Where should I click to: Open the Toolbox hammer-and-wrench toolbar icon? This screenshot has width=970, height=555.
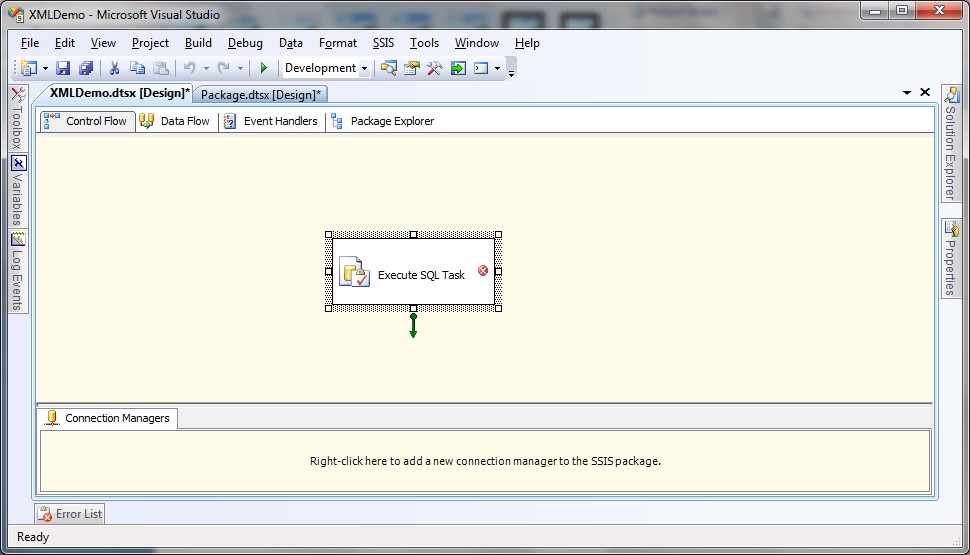point(434,68)
